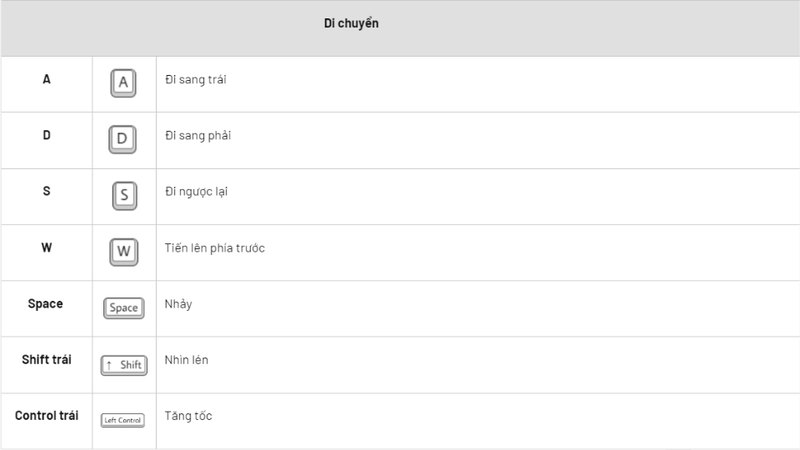This screenshot has height=450, width=800.
Task: Click the "Đi sang trái" description text
Action: click(196, 79)
